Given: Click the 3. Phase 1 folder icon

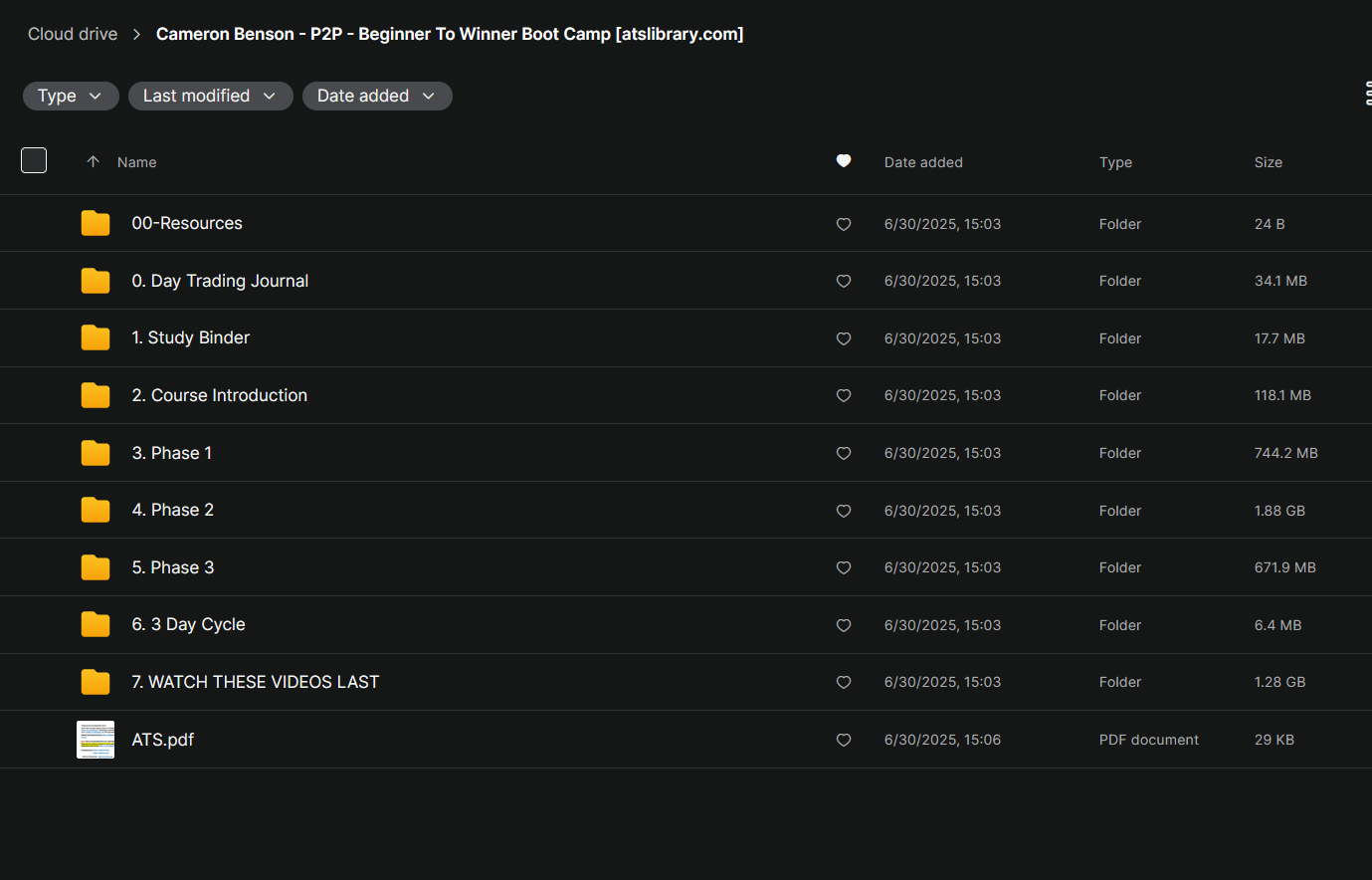Looking at the screenshot, I should coord(96,453).
